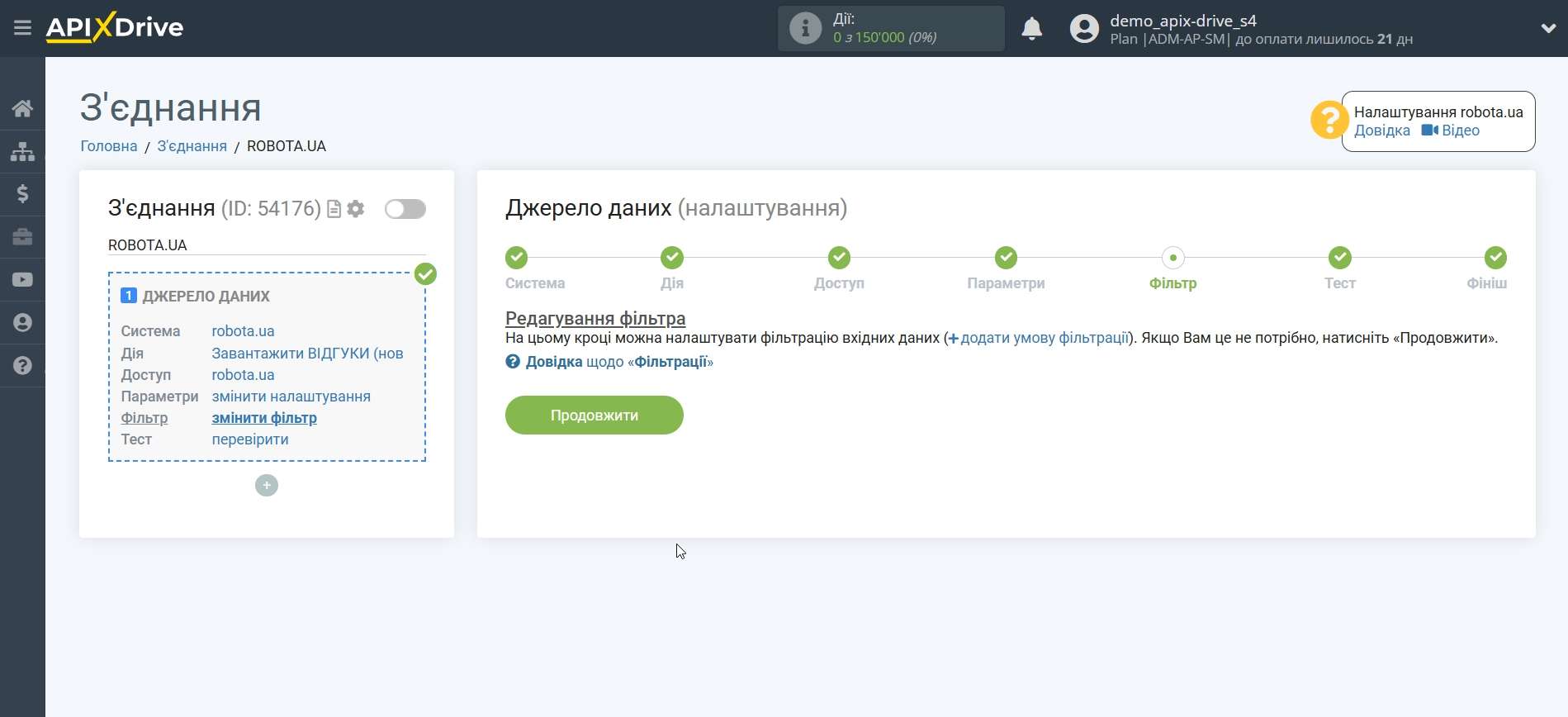
Task: Go to Home in sidebar
Action: [x=22, y=108]
